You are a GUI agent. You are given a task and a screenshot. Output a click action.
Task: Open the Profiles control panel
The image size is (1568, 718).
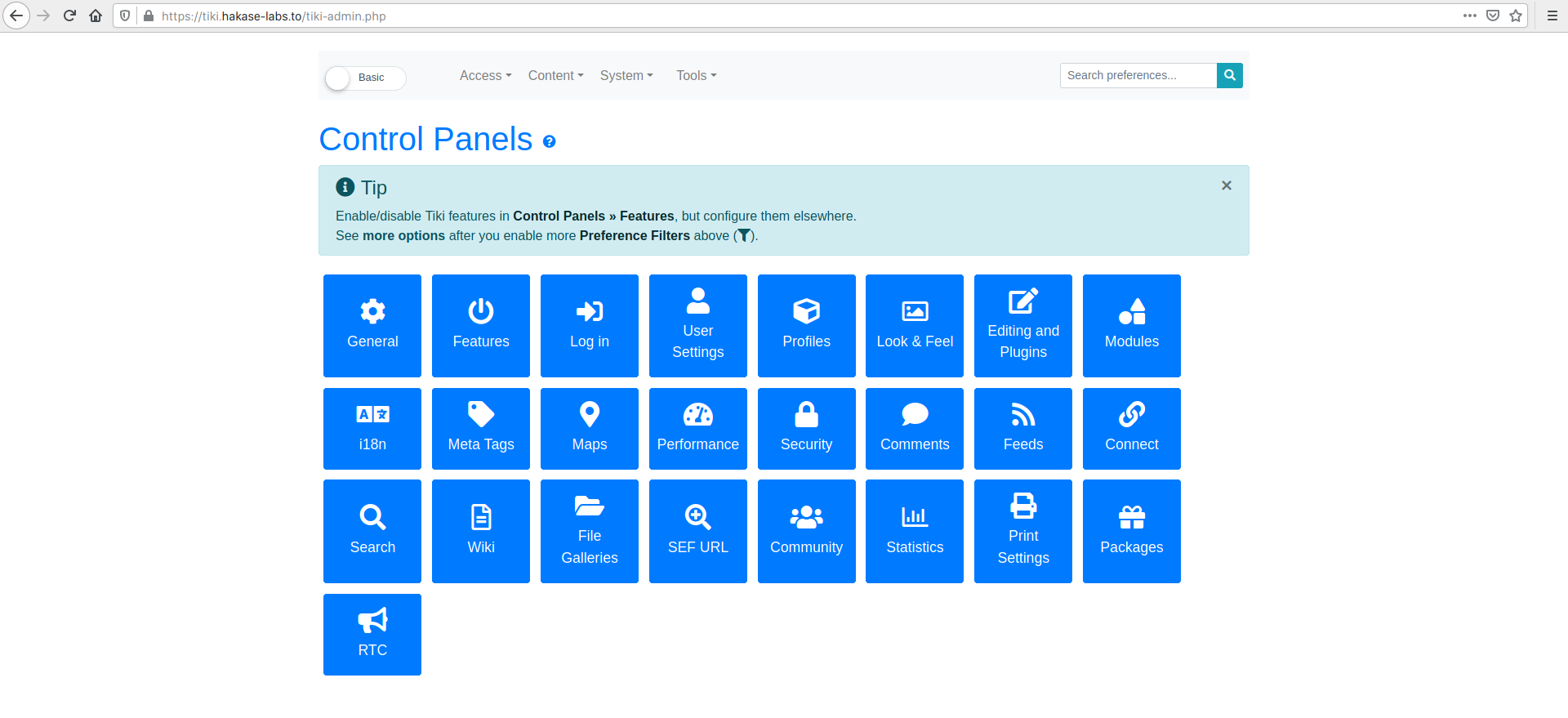(x=807, y=325)
